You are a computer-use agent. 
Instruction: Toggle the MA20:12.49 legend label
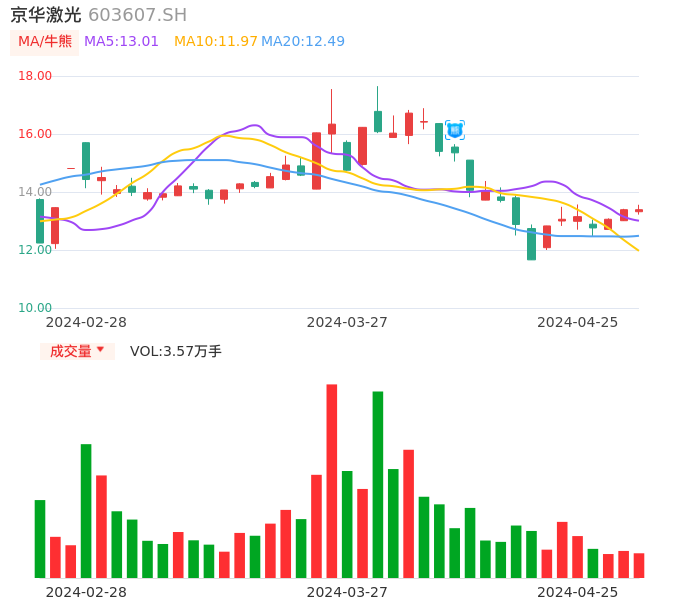click(x=303, y=42)
